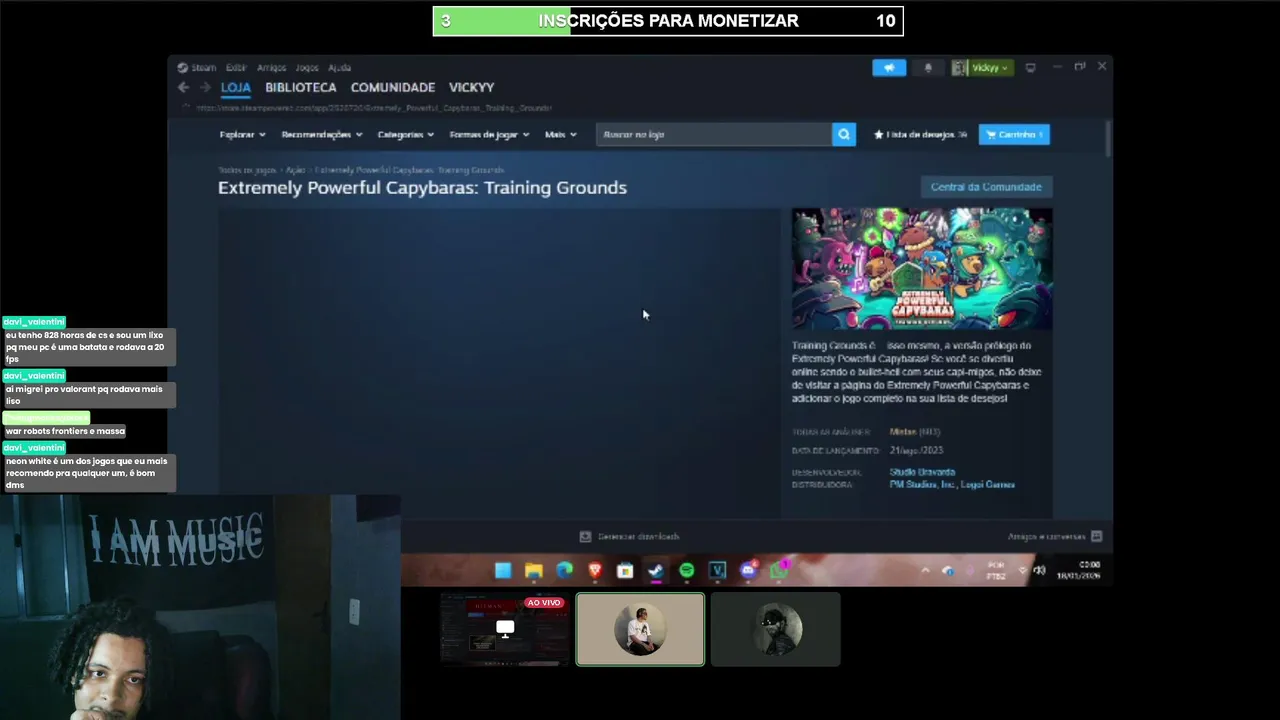Image resolution: width=1280 pixels, height=720 pixels.
Task: Click the Steam icon in the taskbar
Action: click(x=656, y=570)
